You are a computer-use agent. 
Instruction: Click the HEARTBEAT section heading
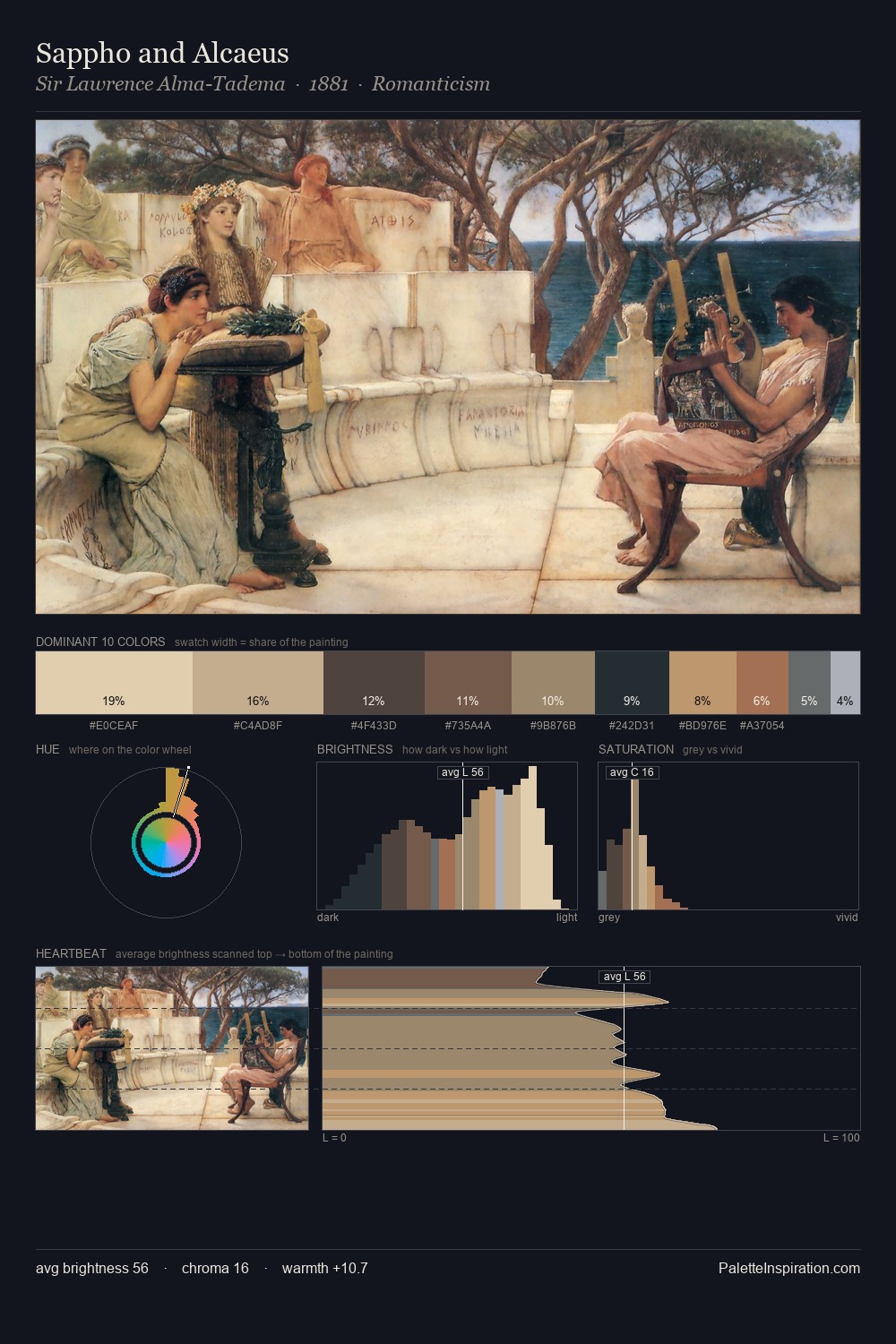click(x=71, y=954)
